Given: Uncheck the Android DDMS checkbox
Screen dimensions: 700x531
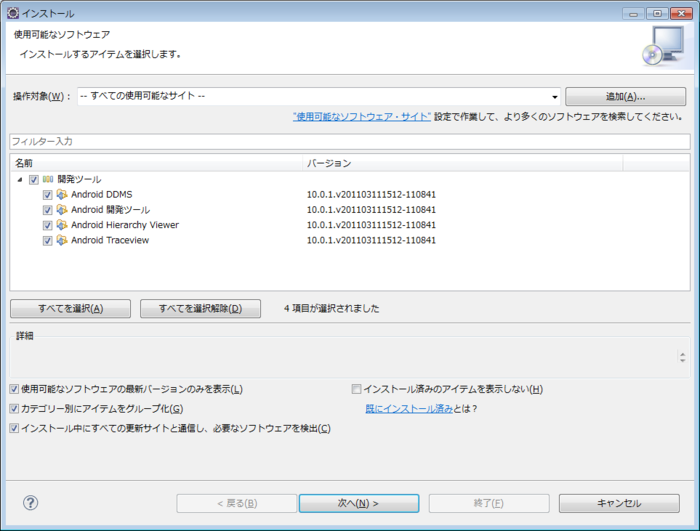Looking at the screenshot, I should point(47,195).
